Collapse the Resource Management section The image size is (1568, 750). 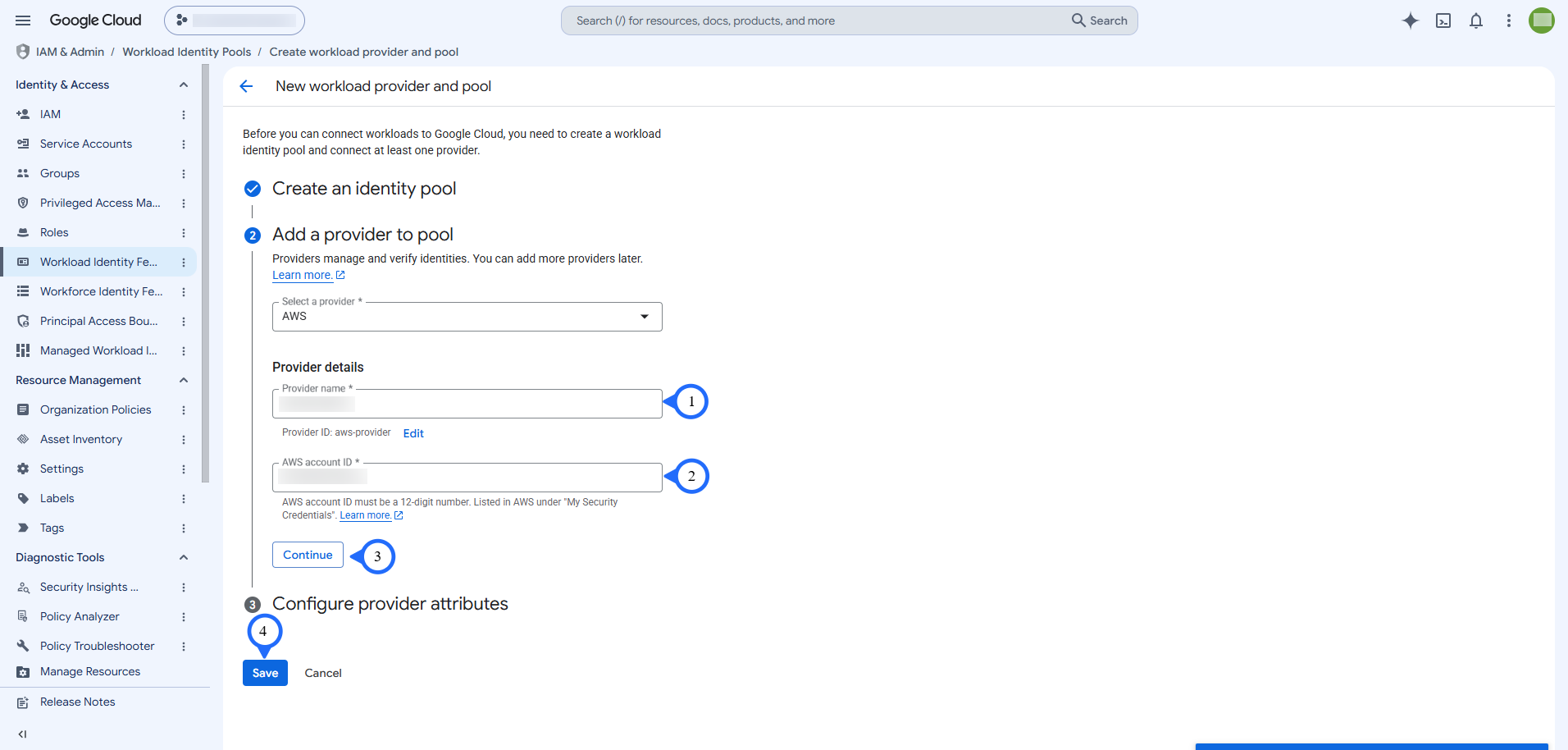(x=184, y=380)
